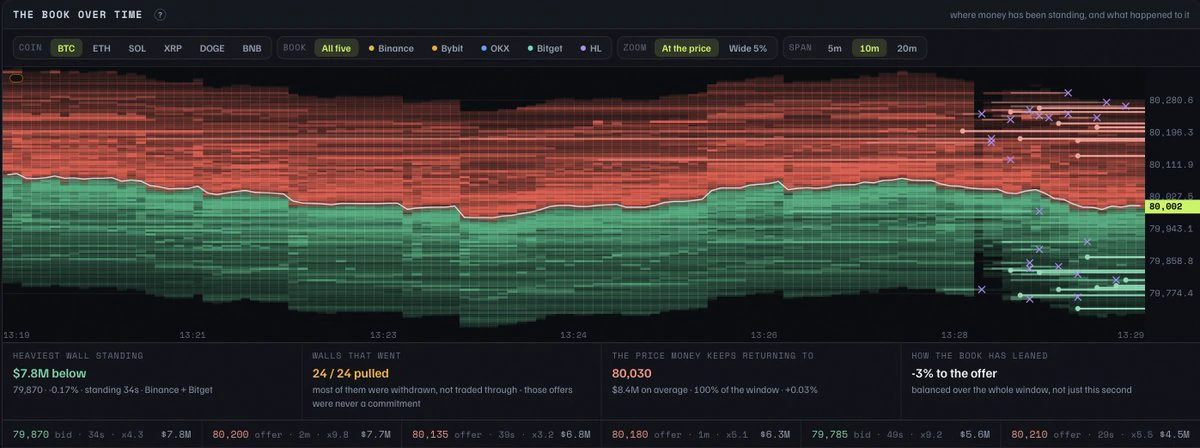Screen dimensions: 1200x448
Task: Set span to 5m
Action: tap(834, 48)
